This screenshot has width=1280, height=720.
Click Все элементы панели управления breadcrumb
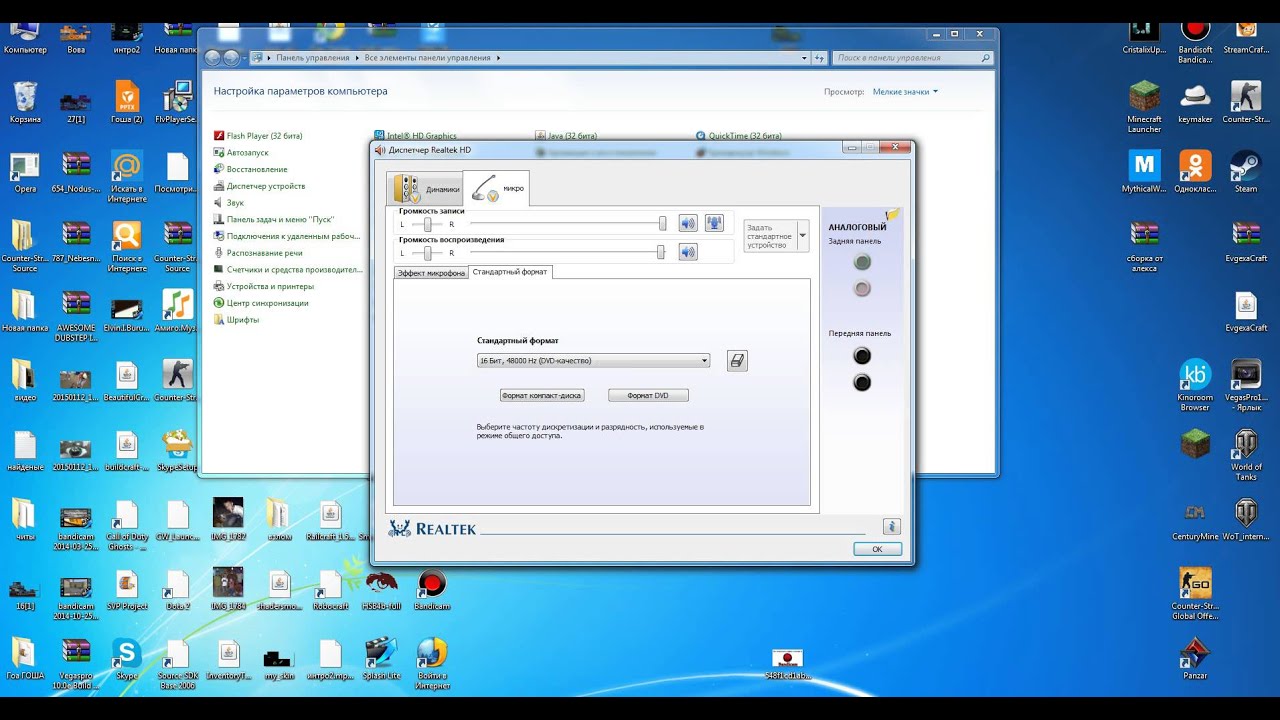click(428, 58)
